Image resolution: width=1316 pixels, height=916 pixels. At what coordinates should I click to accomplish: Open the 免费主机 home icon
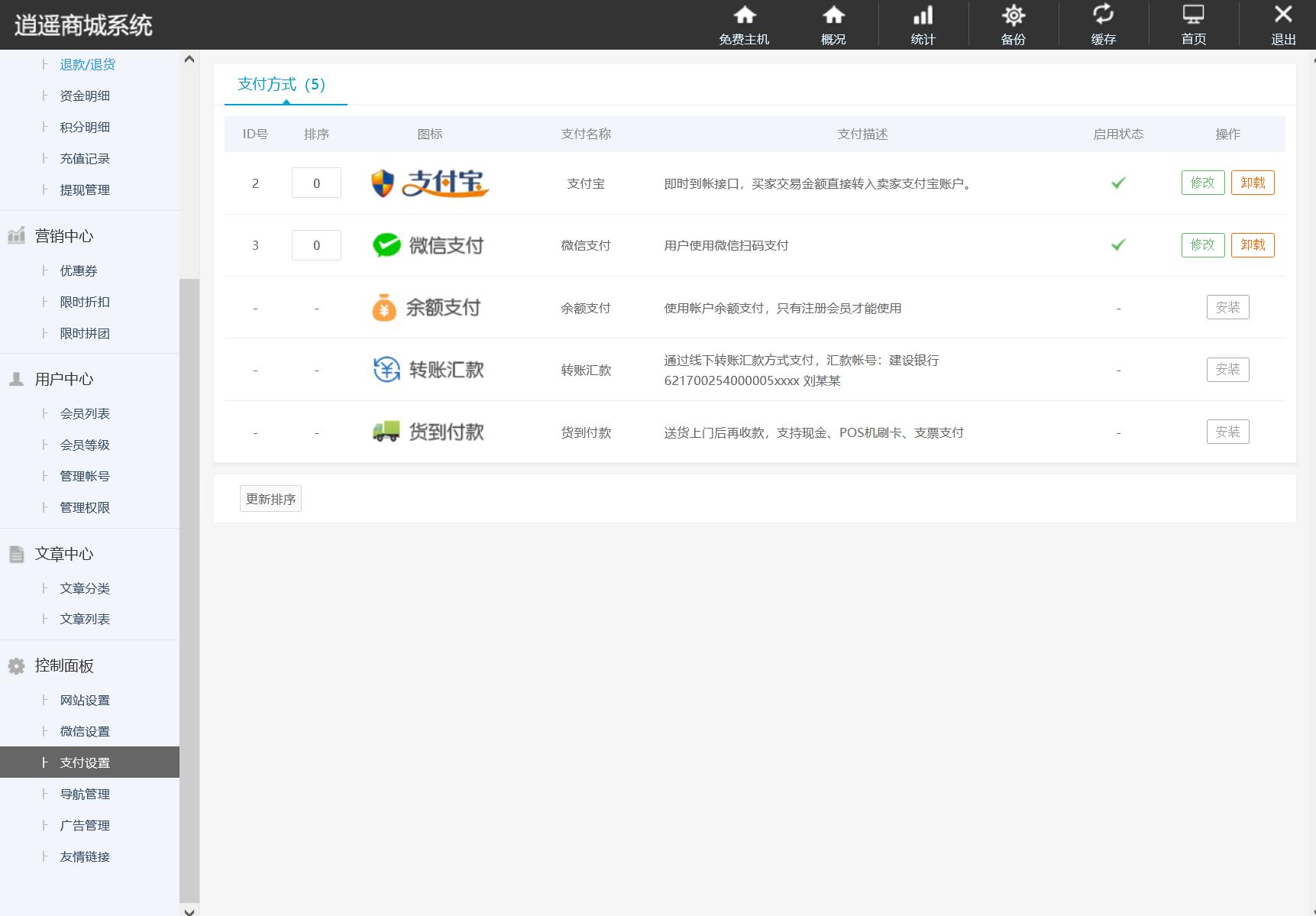(x=744, y=15)
